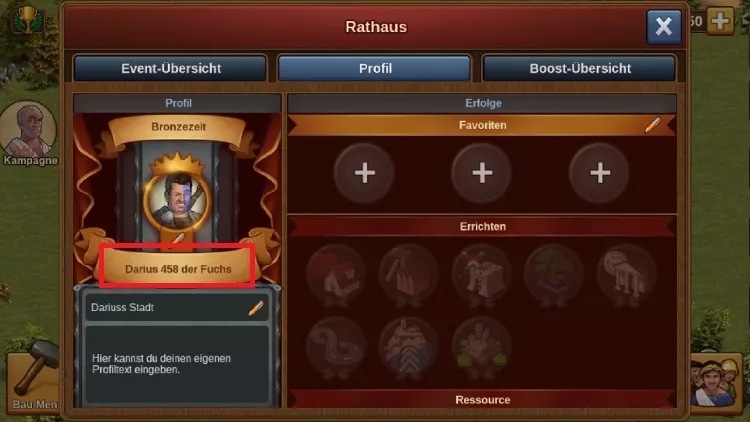
Task: Close the Rathaus window
Action: point(664,26)
